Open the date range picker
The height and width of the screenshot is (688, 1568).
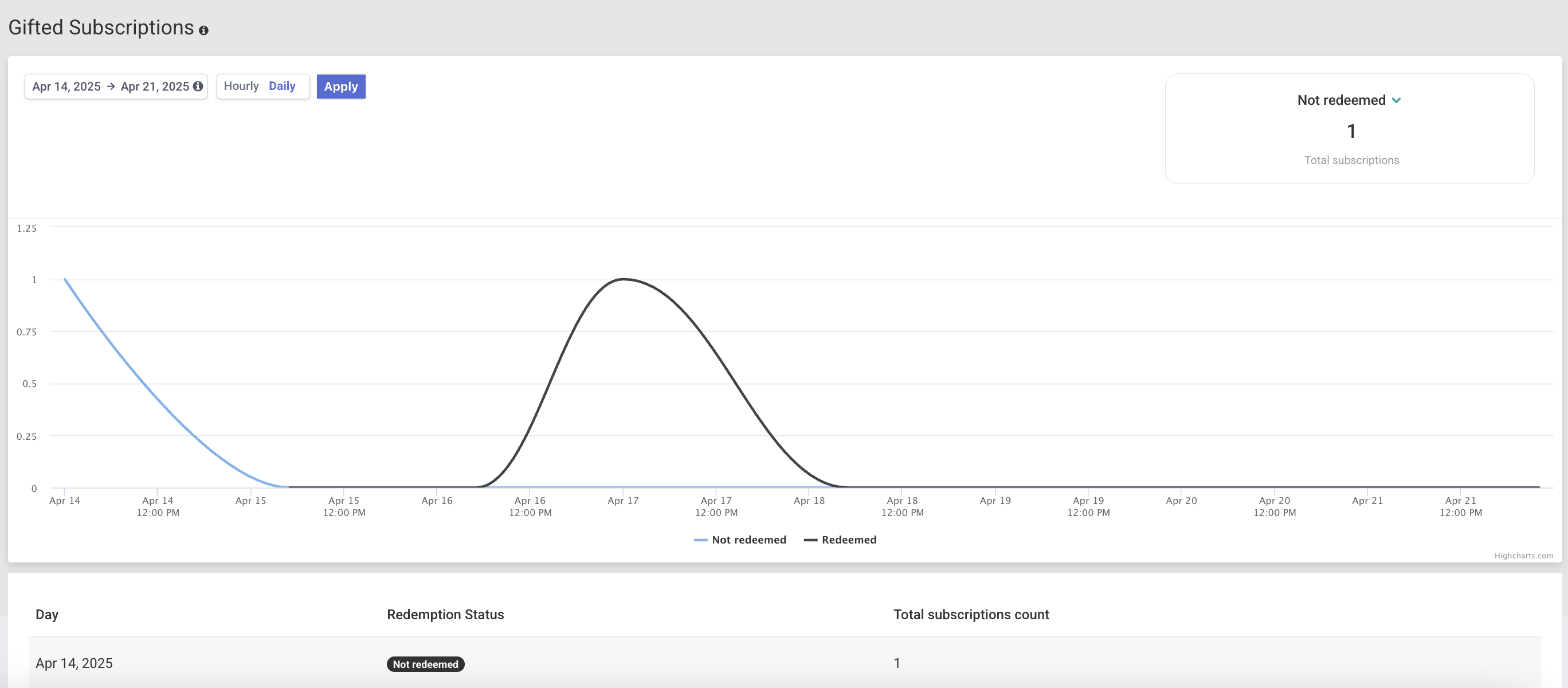coord(116,87)
